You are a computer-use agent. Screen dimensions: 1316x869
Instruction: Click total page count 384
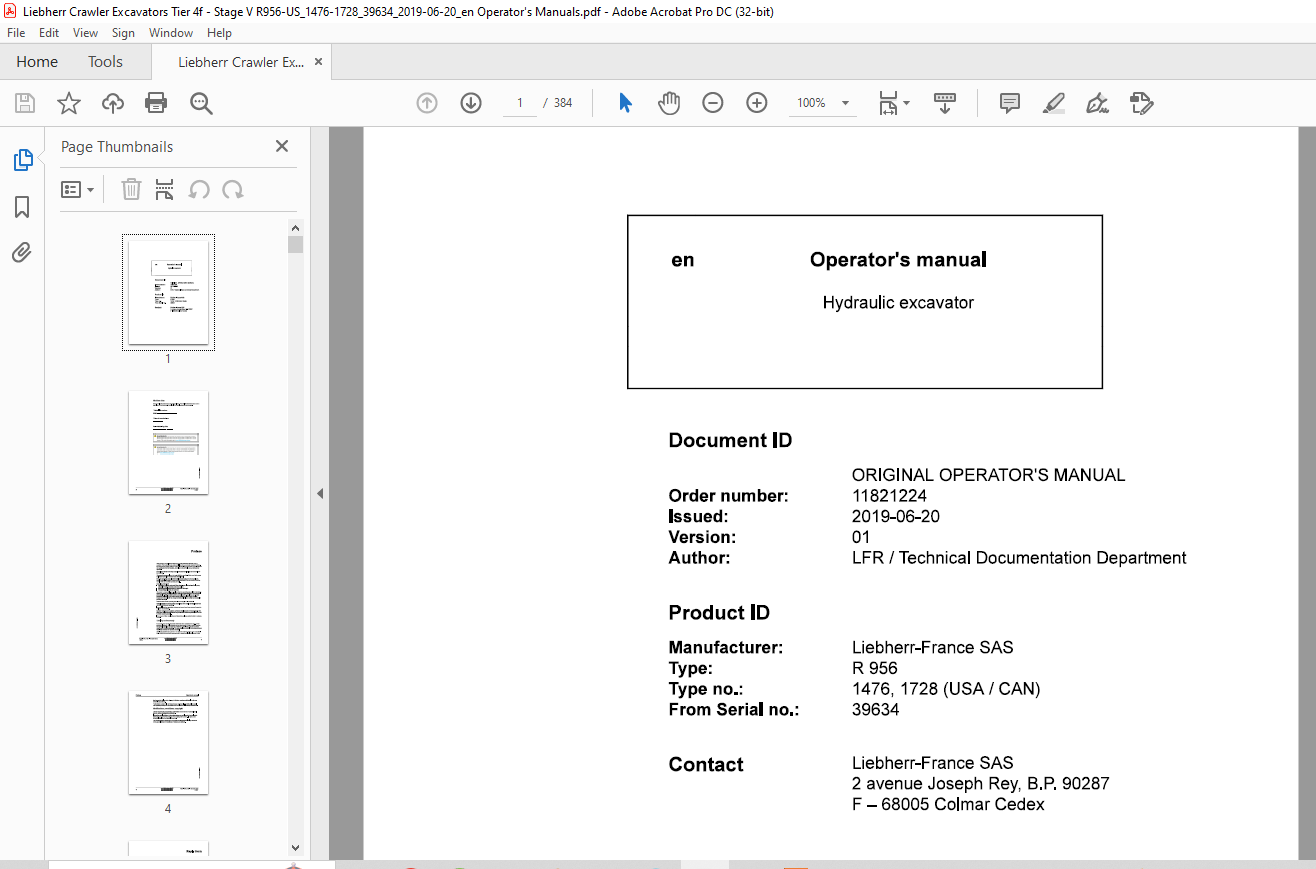click(x=563, y=103)
